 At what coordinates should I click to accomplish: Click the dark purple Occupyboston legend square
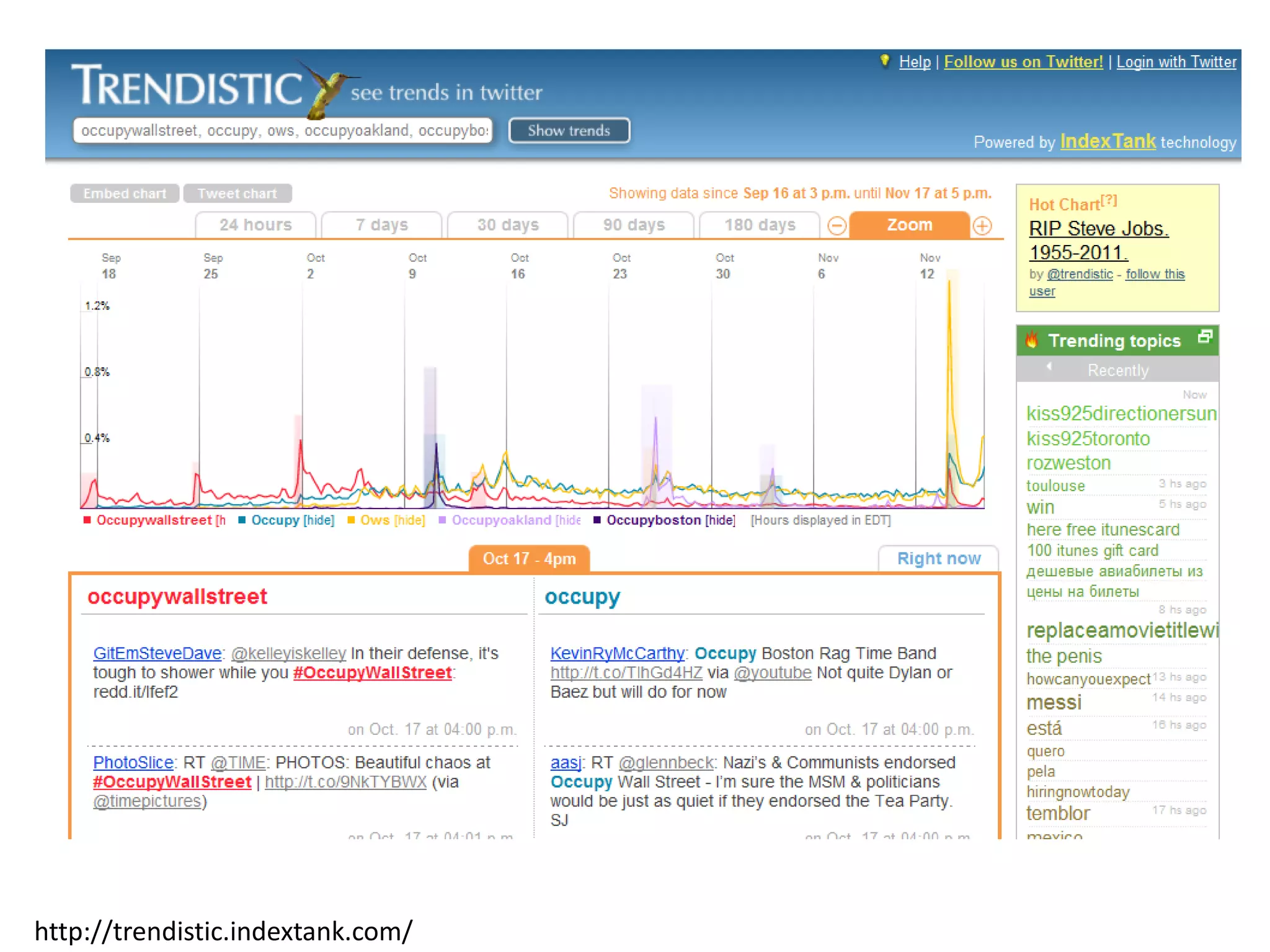click(597, 520)
